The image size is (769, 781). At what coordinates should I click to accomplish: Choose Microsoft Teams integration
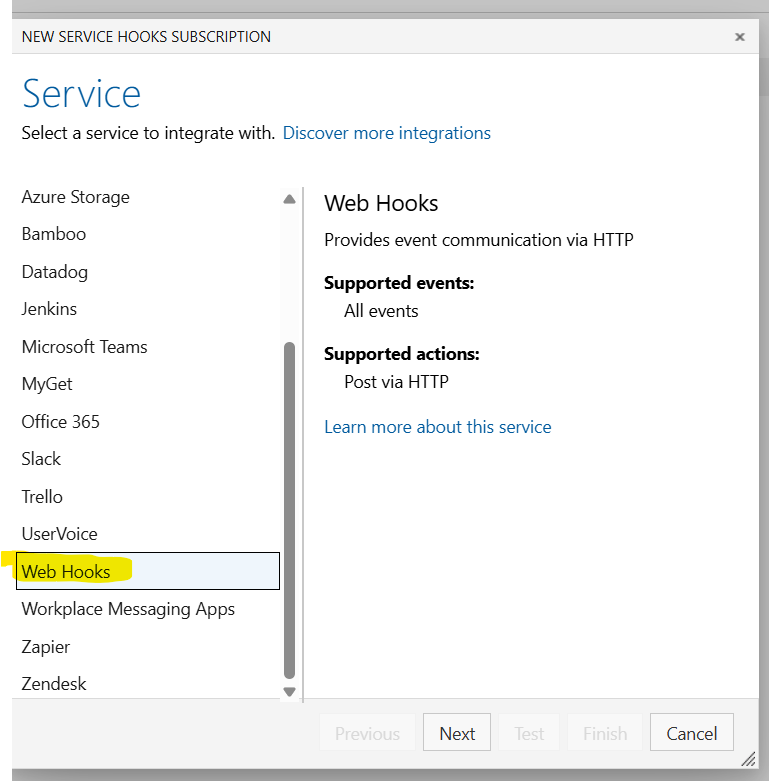pos(148,347)
